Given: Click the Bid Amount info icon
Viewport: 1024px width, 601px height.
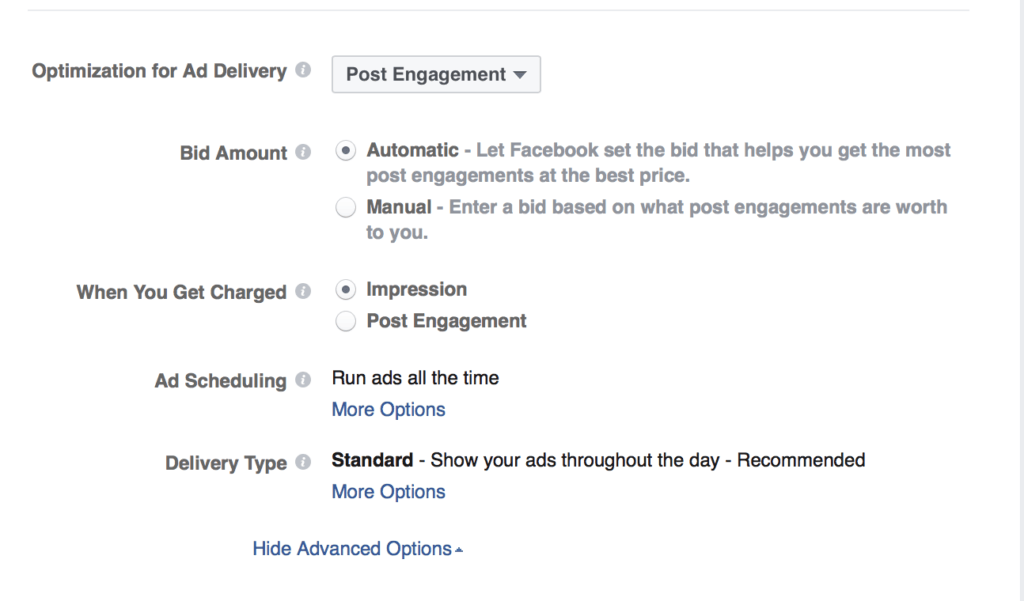Looking at the screenshot, I should [303, 153].
